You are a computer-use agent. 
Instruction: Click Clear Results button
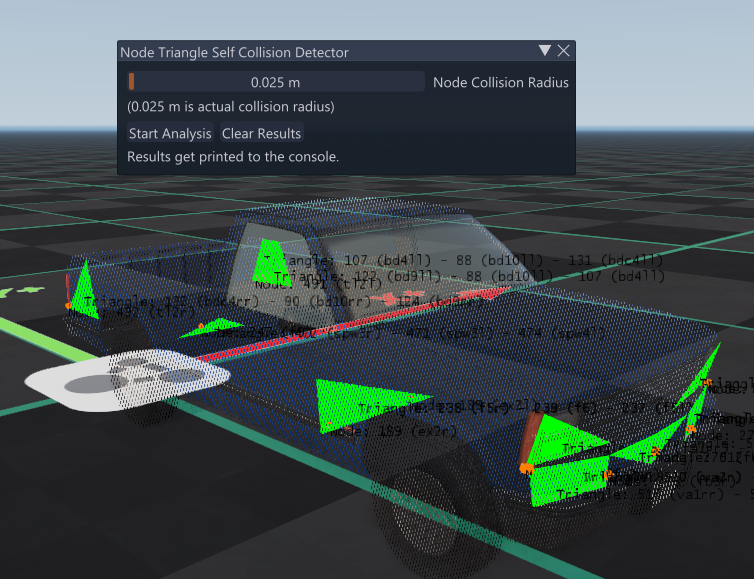(261, 133)
